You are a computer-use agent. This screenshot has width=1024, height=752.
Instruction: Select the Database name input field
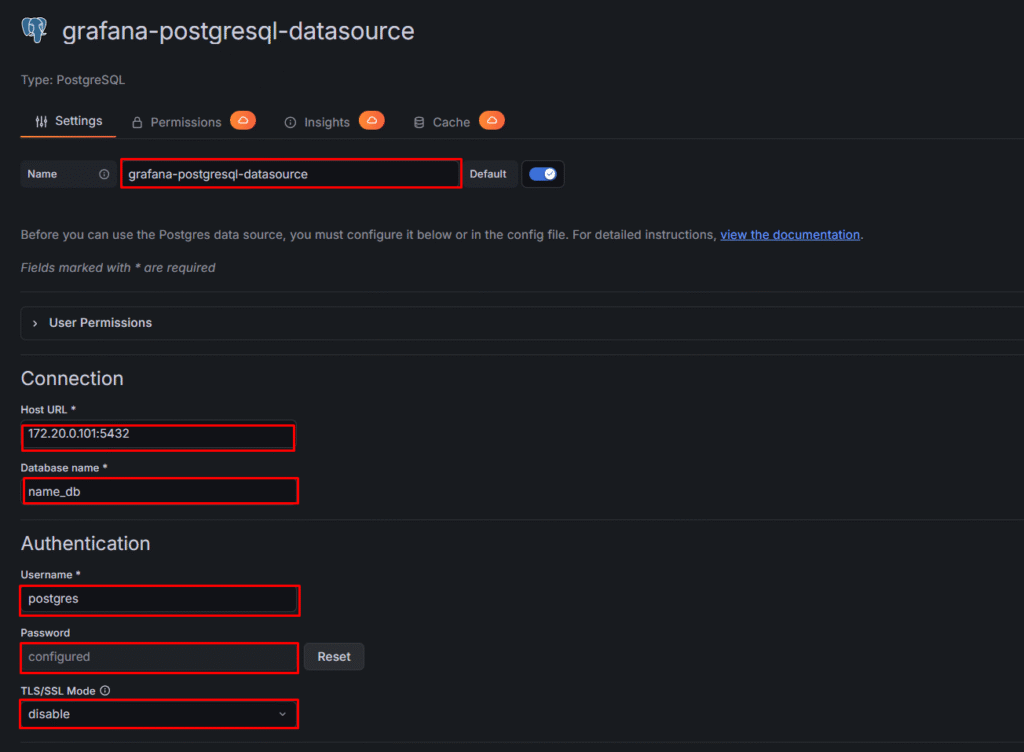158,491
